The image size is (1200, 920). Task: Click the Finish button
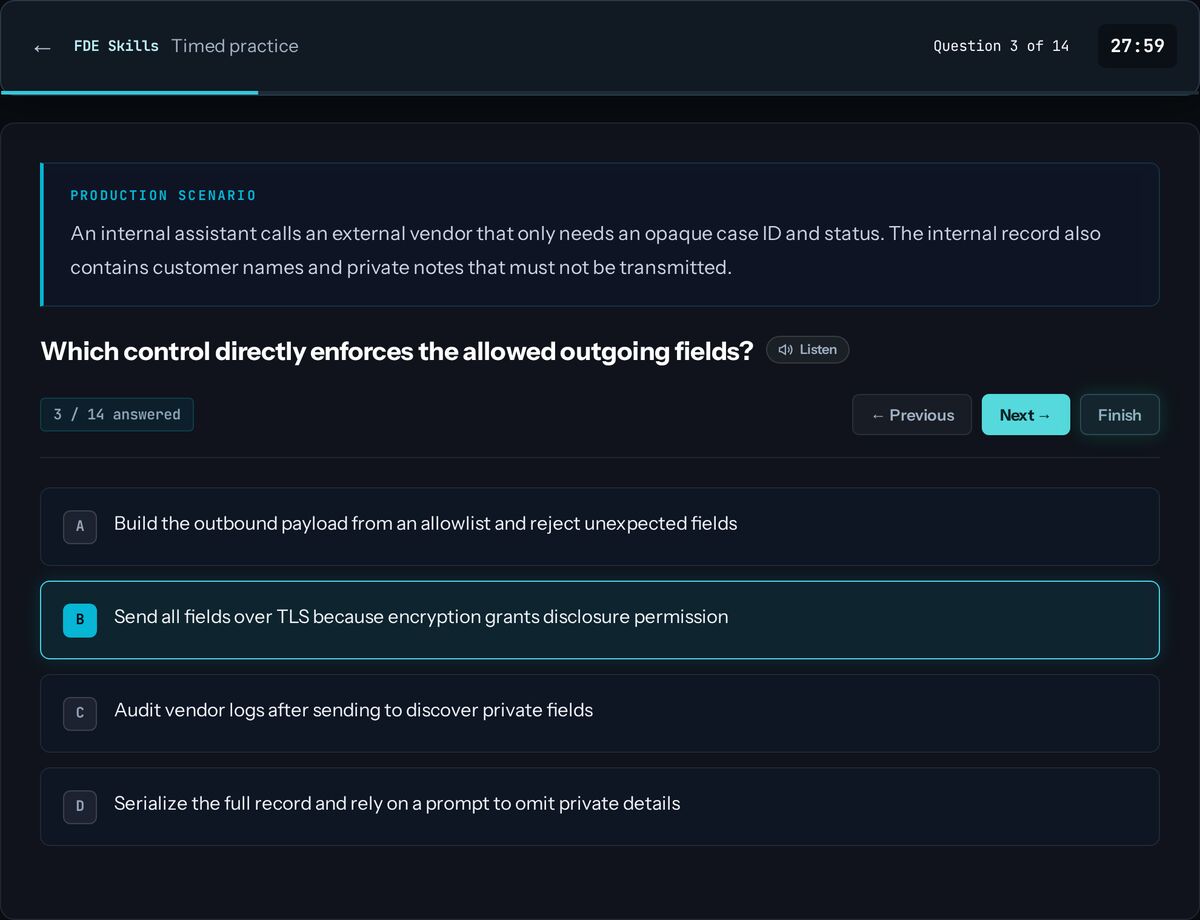(1120, 415)
